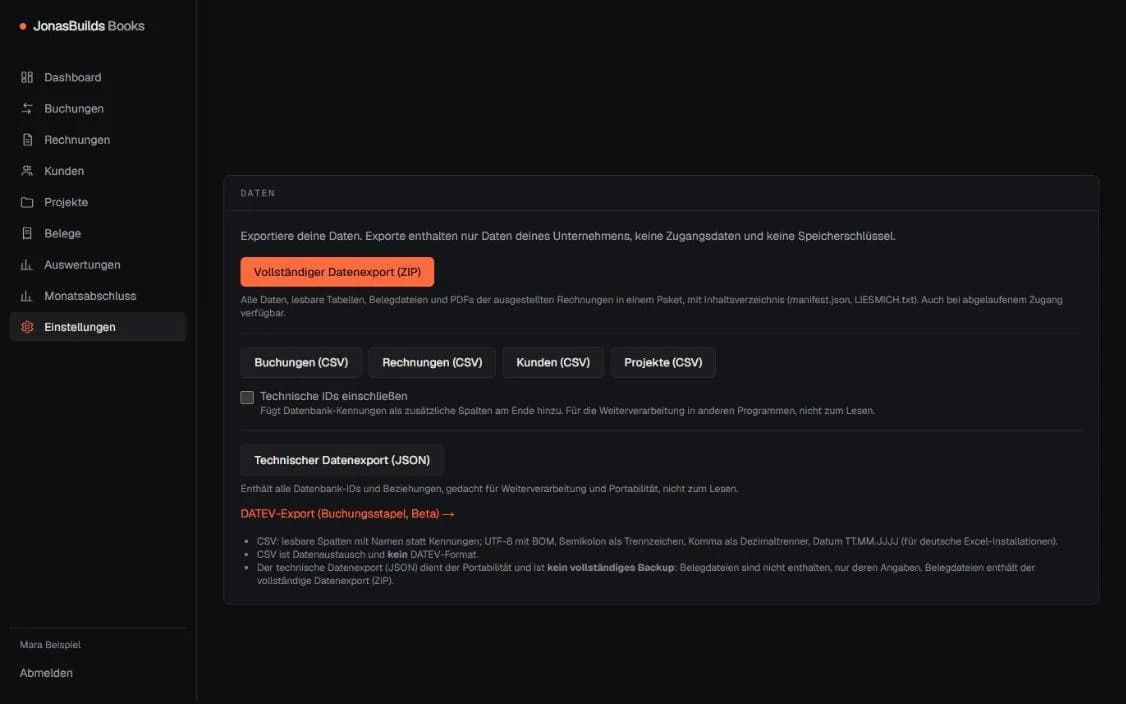Click Abmelden to log out
Screen dimensions: 1126x704
pyautogui.click(x=46, y=673)
